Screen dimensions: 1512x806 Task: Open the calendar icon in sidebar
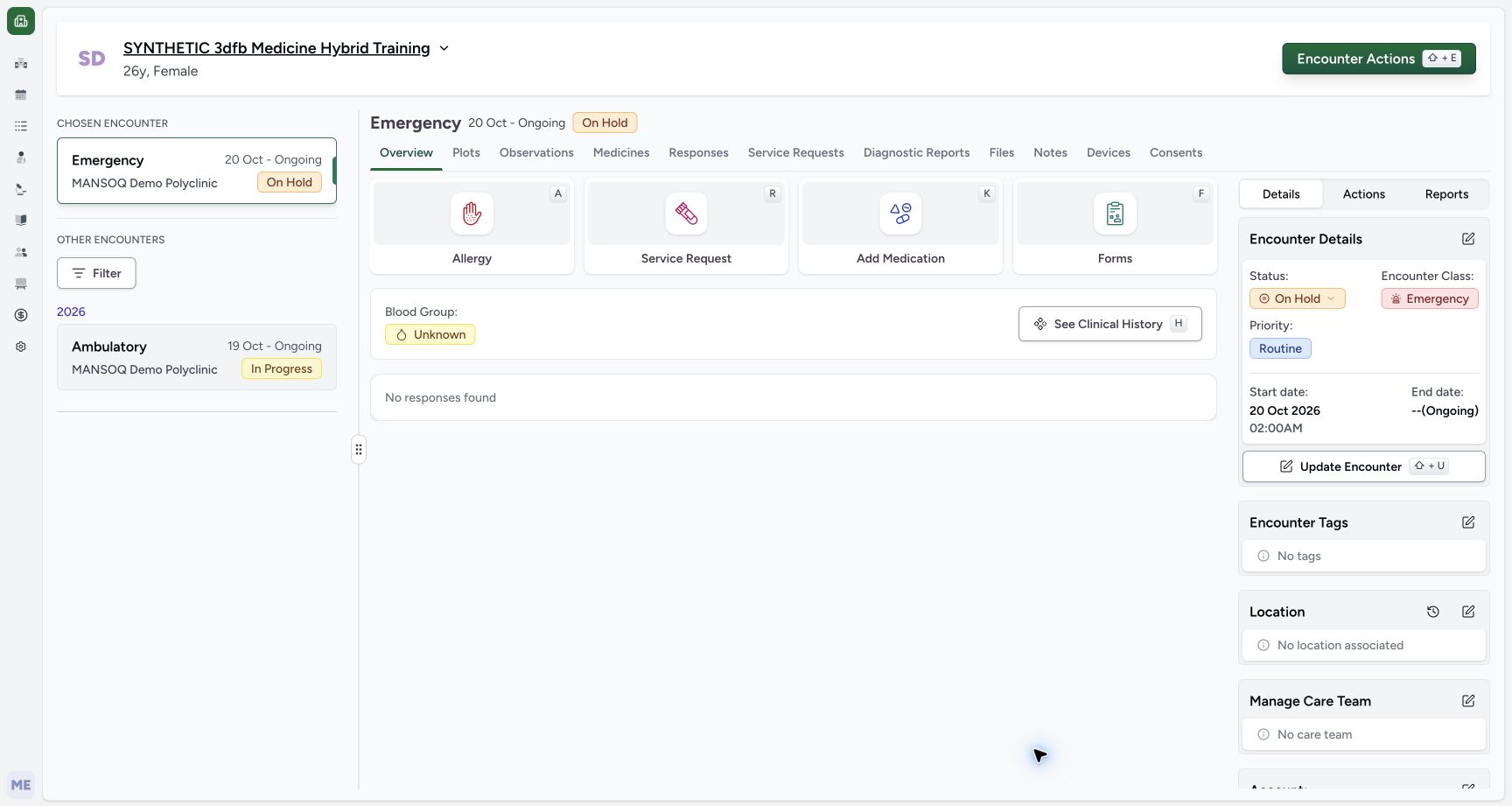point(21,95)
